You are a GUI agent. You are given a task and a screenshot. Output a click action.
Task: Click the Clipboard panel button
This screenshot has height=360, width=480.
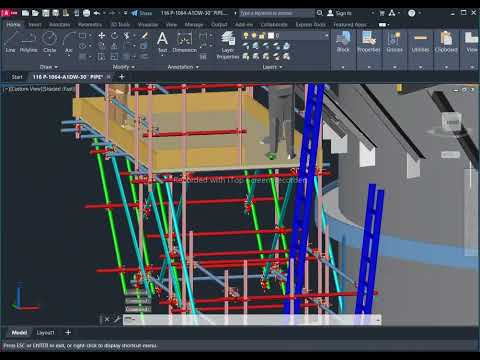click(446, 42)
